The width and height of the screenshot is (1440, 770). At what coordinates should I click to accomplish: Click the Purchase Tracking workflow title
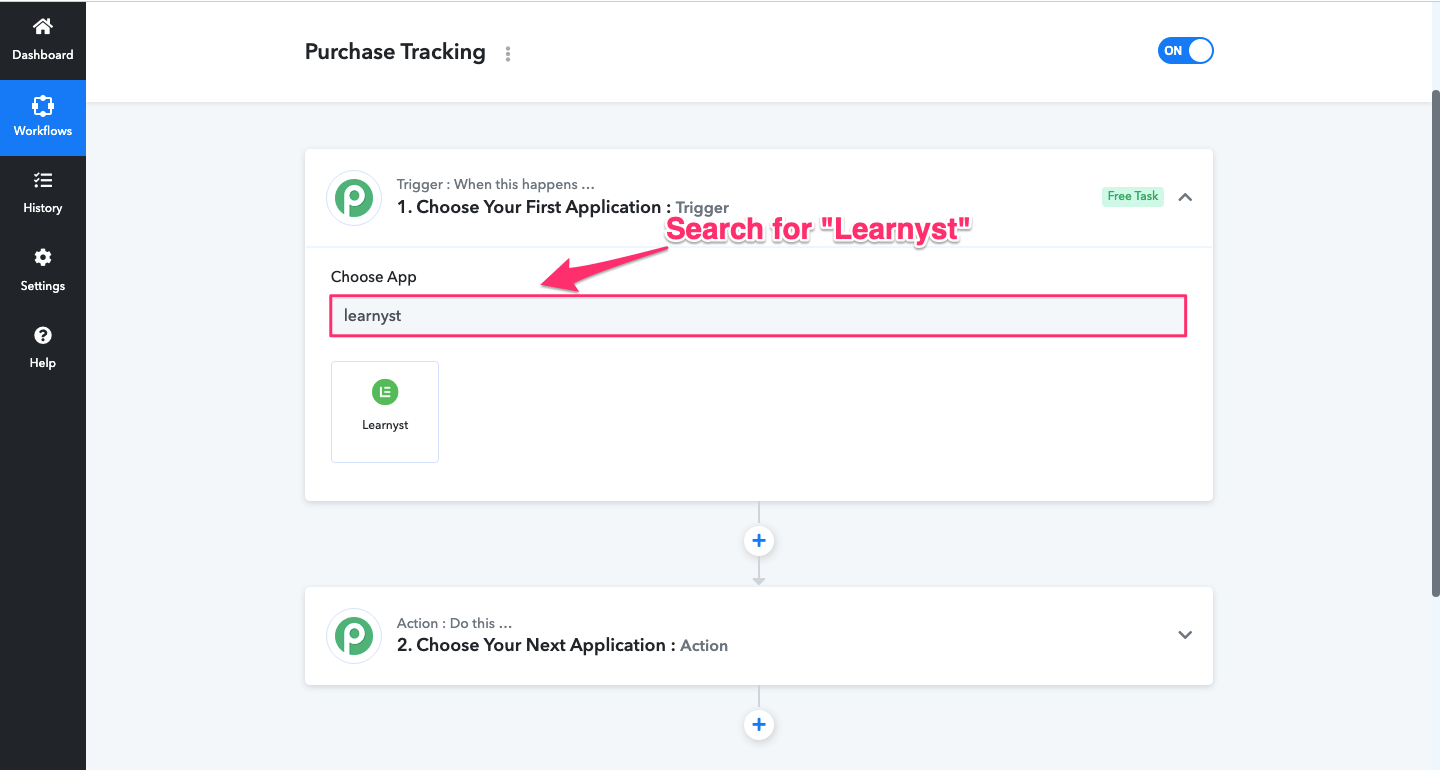click(395, 52)
